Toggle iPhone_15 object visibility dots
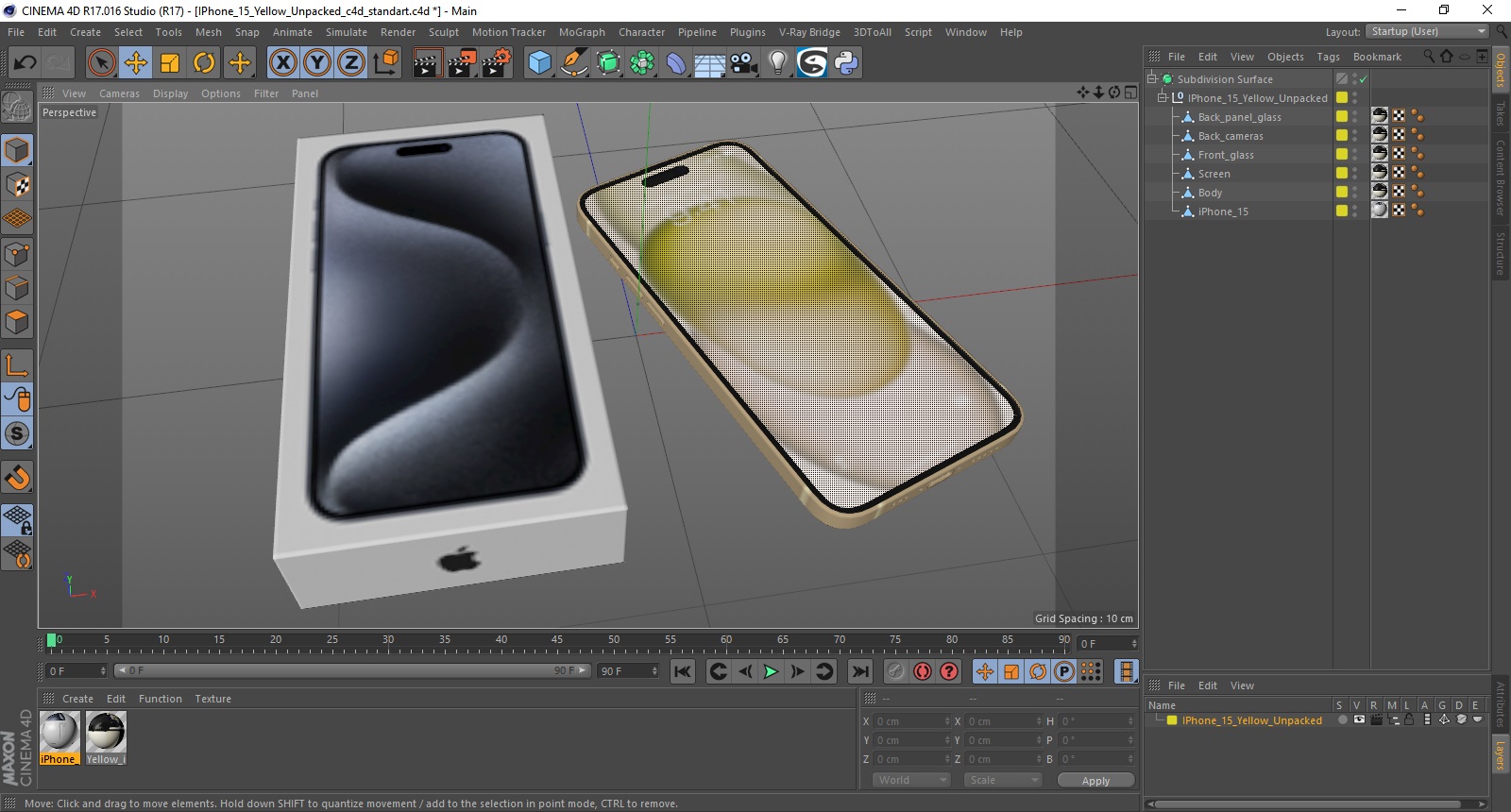Image resolution: width=1511 pixels, height=812 pixels. click(1354, 211)
